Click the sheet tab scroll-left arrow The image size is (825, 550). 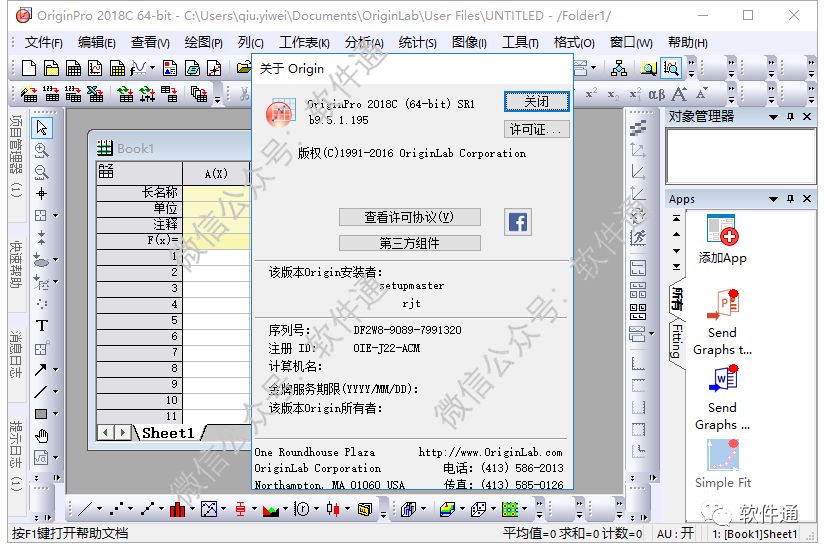coord(106,433)
